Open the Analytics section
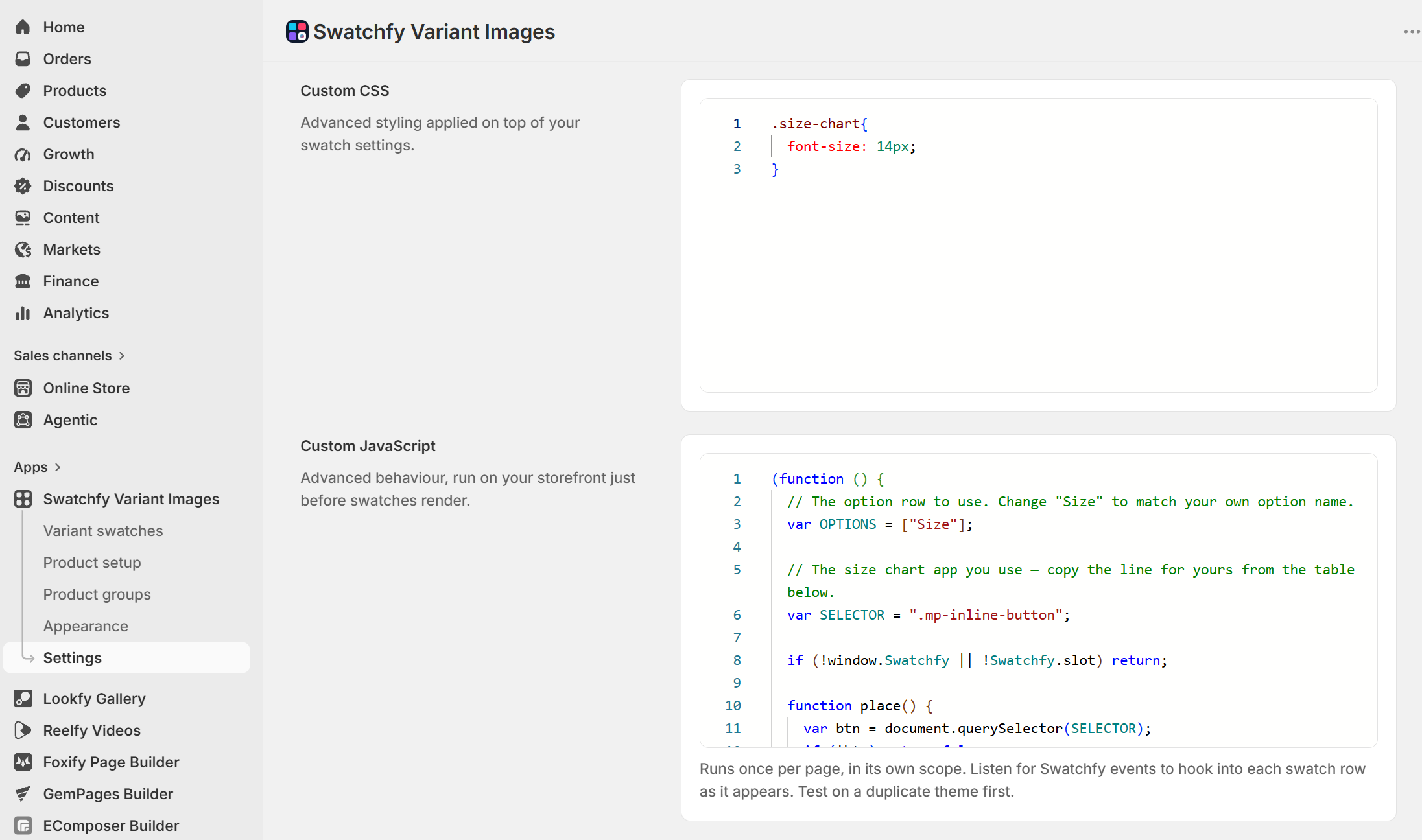This screenshot has height=840, width=1422. pyautogui.click(x=76, y=313)
